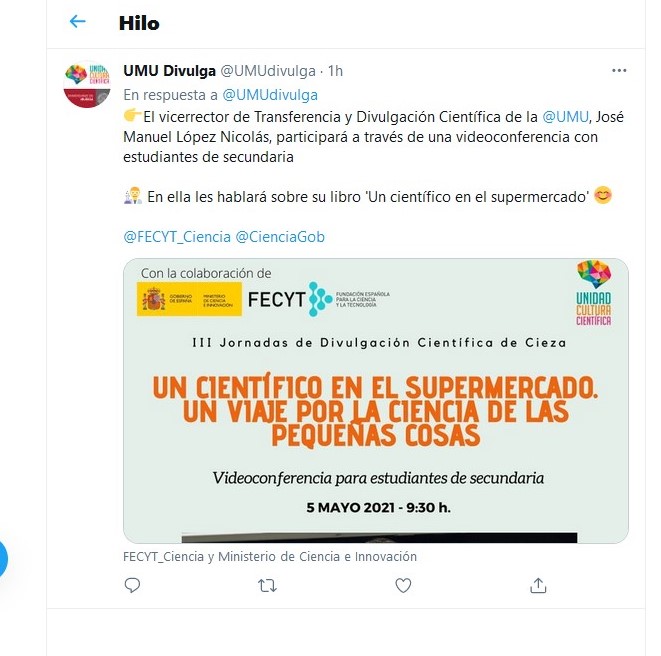
Task: Share the tweet via the upload icon
Action: pyautogui.click(x=538, y=586)
